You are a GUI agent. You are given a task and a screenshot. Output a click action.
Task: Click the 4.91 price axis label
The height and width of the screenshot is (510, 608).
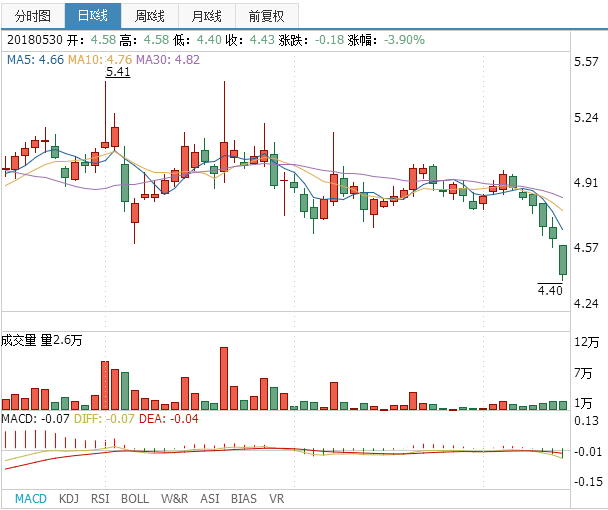pos(586,183)
